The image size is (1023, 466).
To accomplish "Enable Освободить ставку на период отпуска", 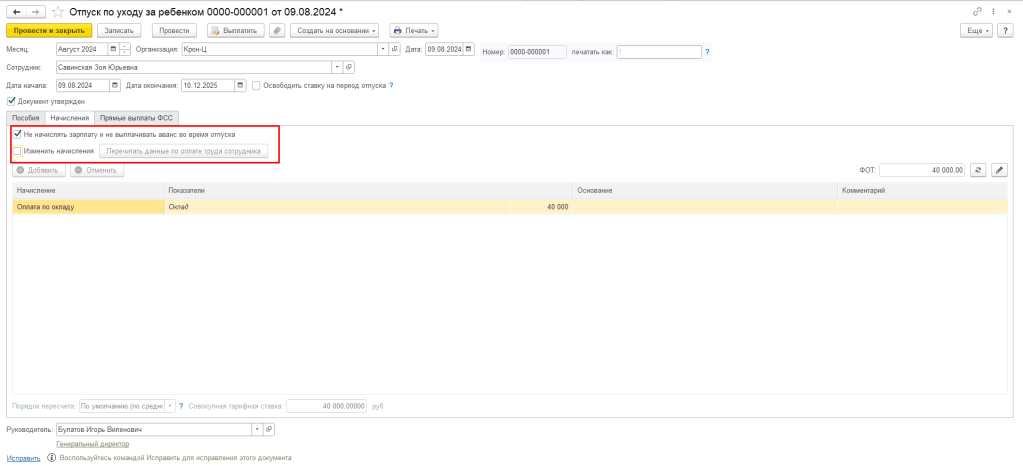I will tap(256, 85).
